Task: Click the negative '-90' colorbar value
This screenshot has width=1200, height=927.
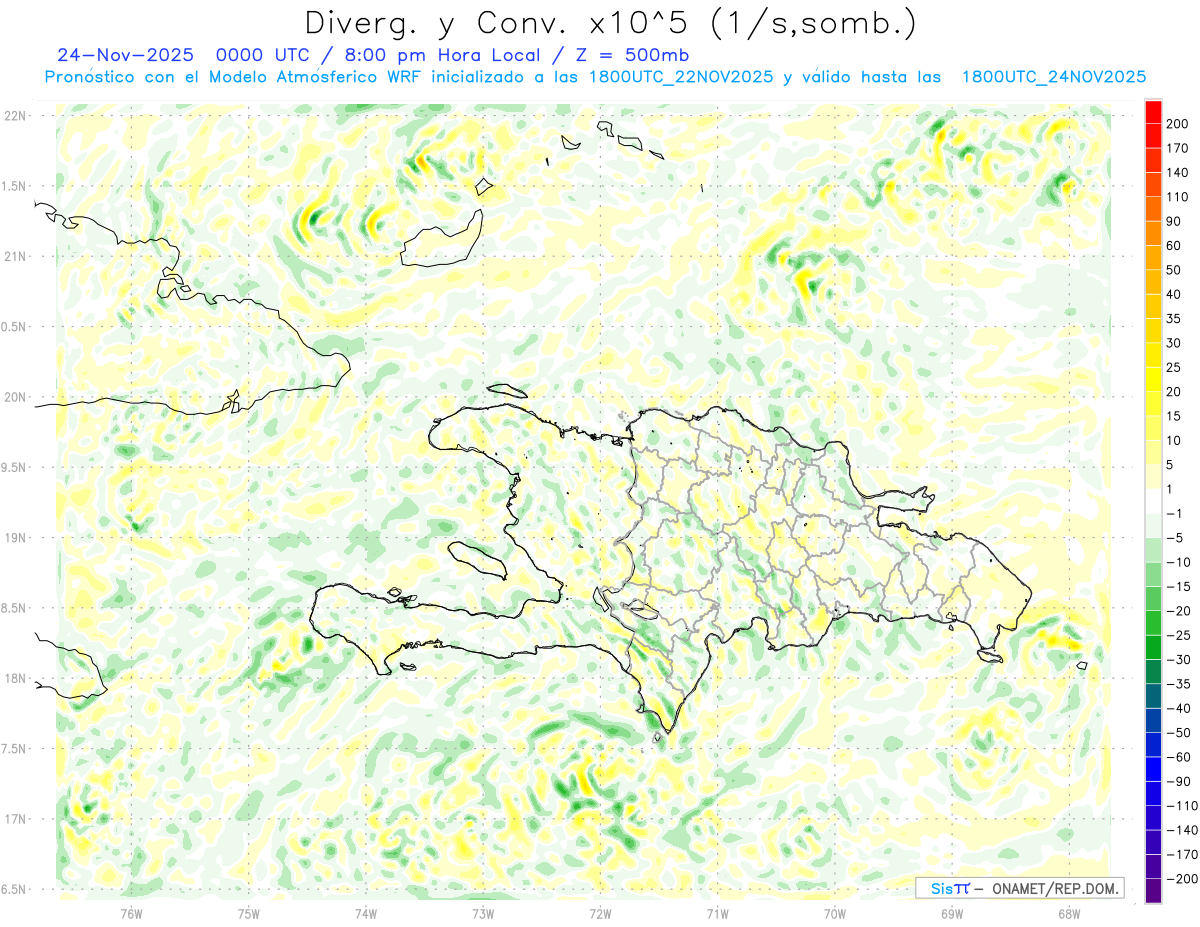Action: pos(1179,781)
